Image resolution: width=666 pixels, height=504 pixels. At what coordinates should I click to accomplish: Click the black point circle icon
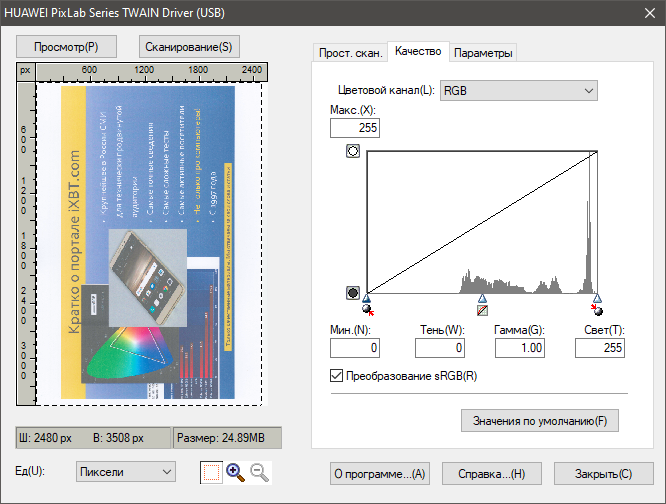pos(353,293)
